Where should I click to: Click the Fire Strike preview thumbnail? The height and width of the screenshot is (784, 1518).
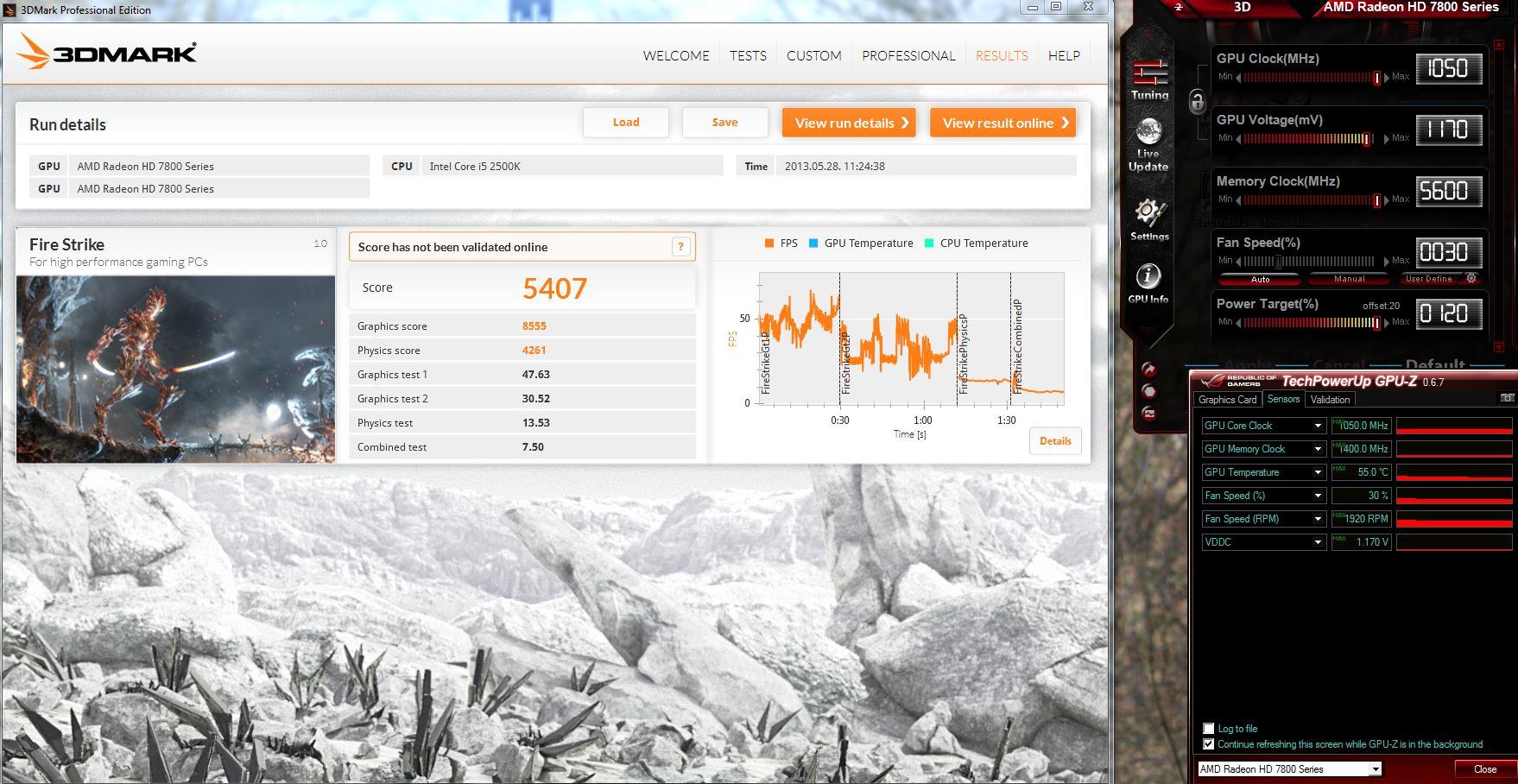pos(175,369)
